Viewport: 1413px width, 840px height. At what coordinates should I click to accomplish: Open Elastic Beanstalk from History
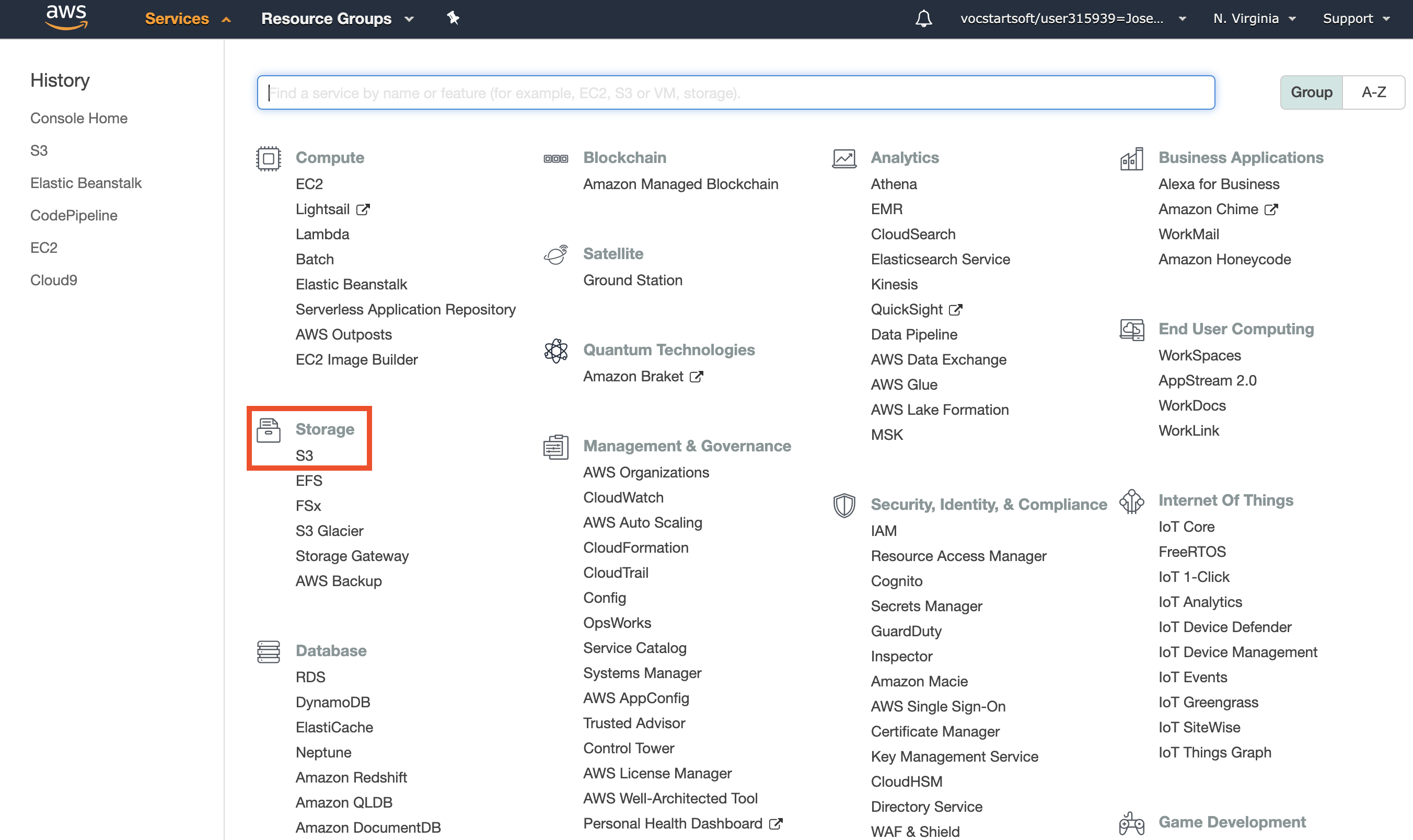coord(86,183)
